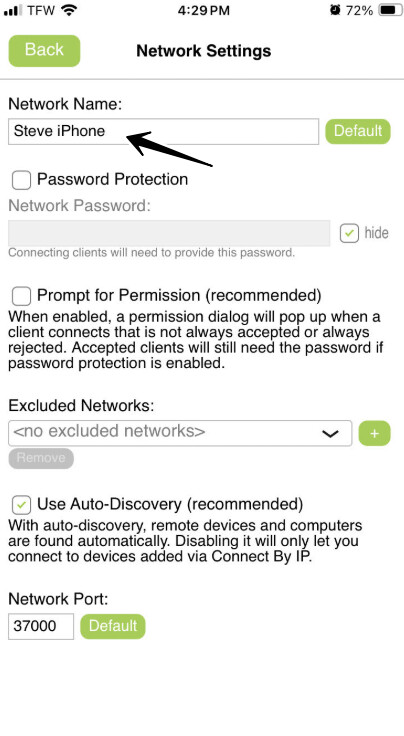Tap the battery icon in status bar
Screen dimensions: 404x736
tap(390, 10)
